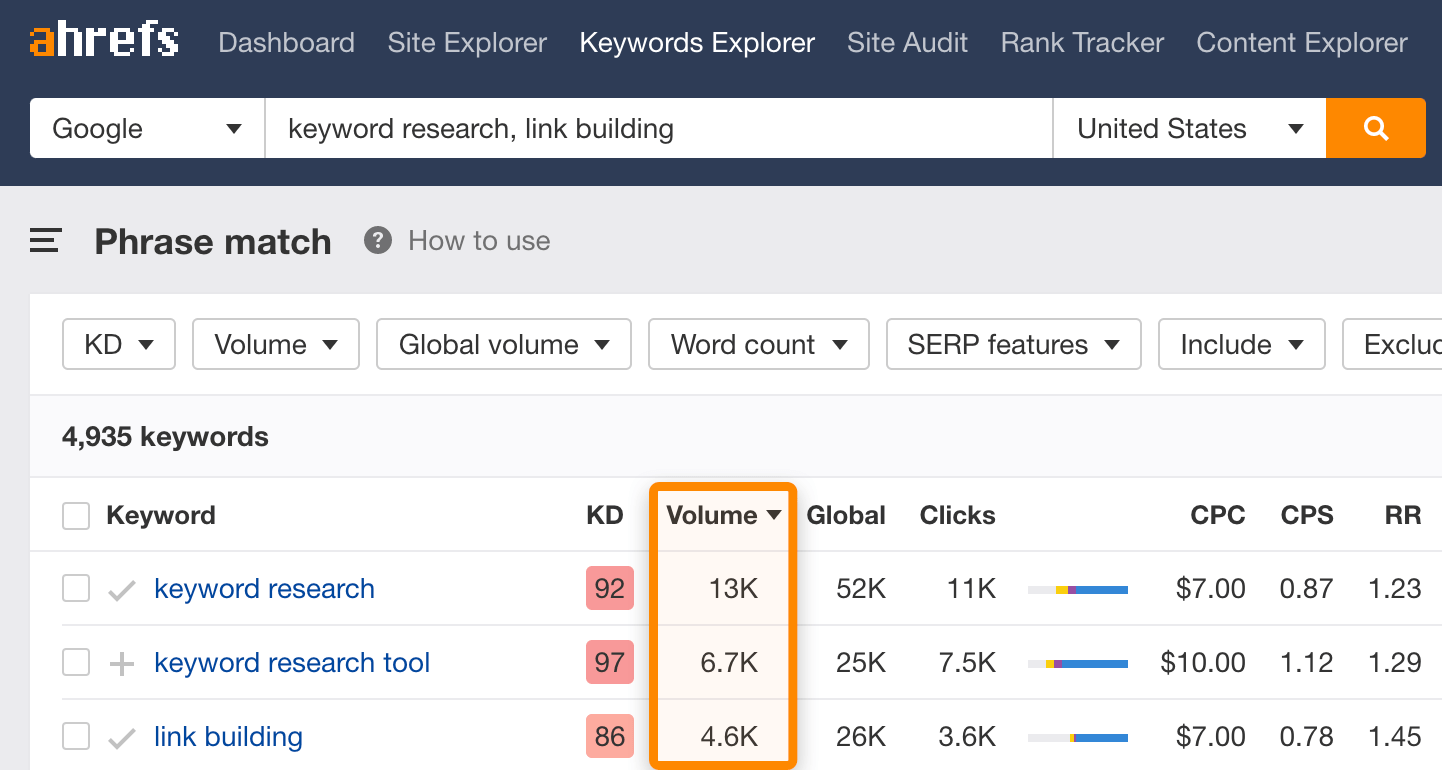The height and width of the screenshot is (770, 1442).
Task: Click the orange search magnifier button
Action: [1375, 128]
